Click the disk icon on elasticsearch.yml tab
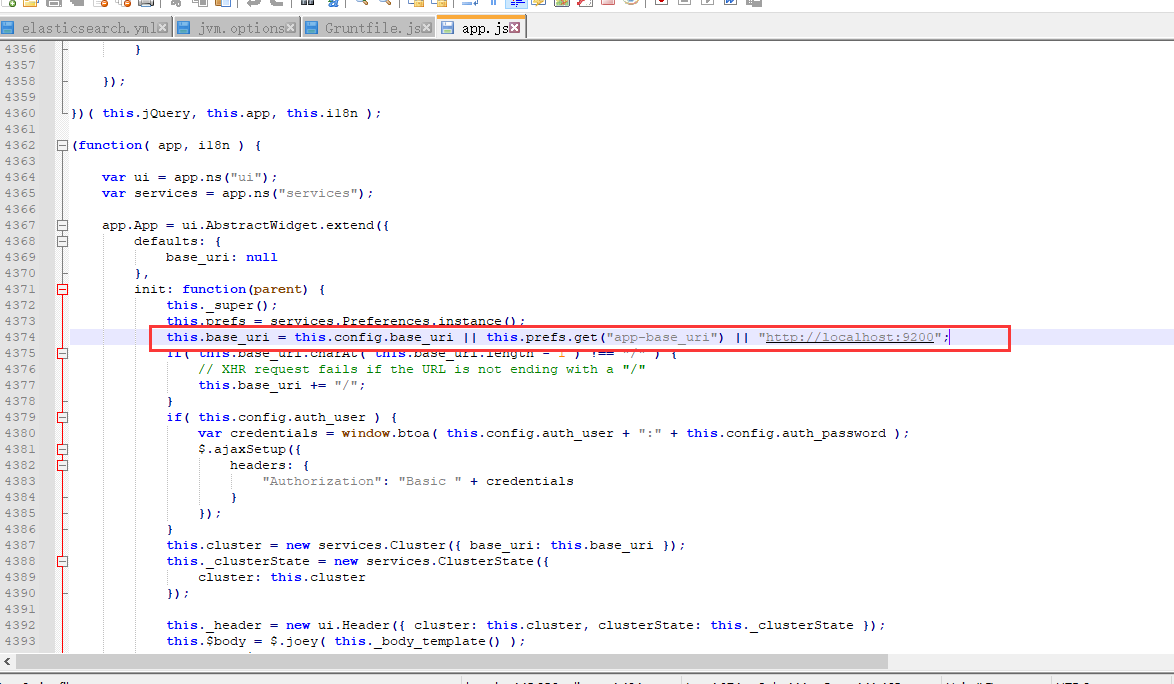The image size is (1174, 684). (8, 28)
